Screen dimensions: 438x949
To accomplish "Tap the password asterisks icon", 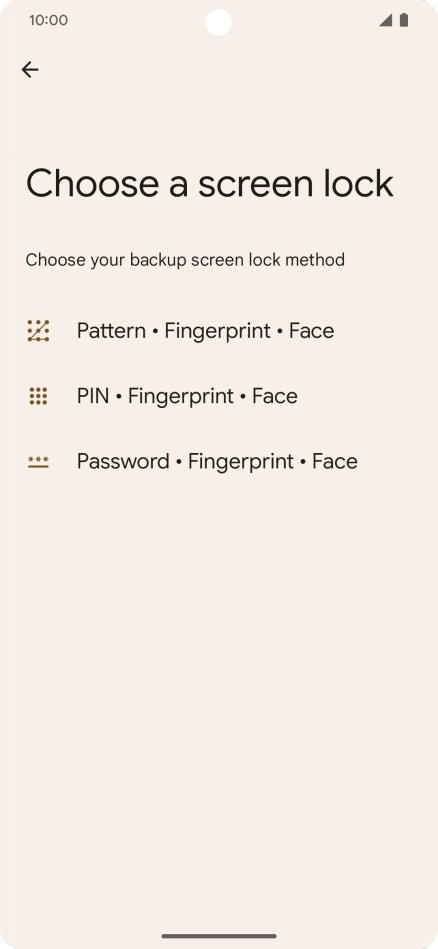I will [38, 462].
